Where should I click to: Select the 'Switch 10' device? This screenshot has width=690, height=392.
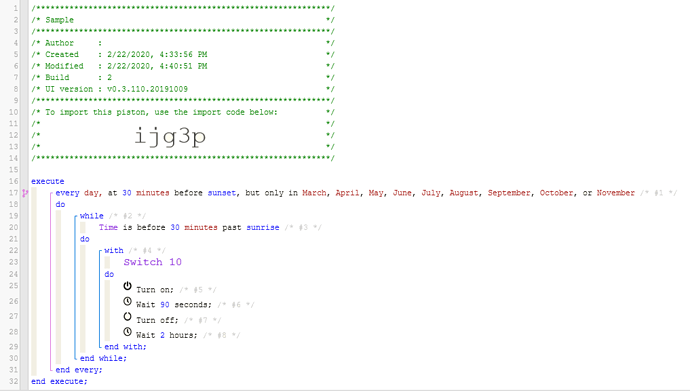tap(152, 262)
